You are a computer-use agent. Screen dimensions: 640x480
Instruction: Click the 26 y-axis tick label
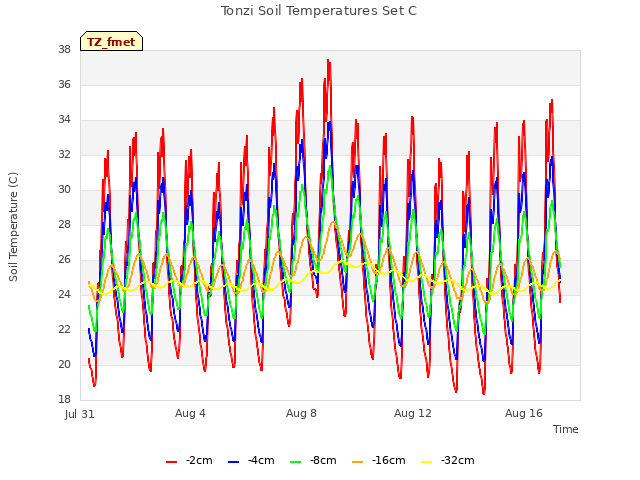coord(64,260)
